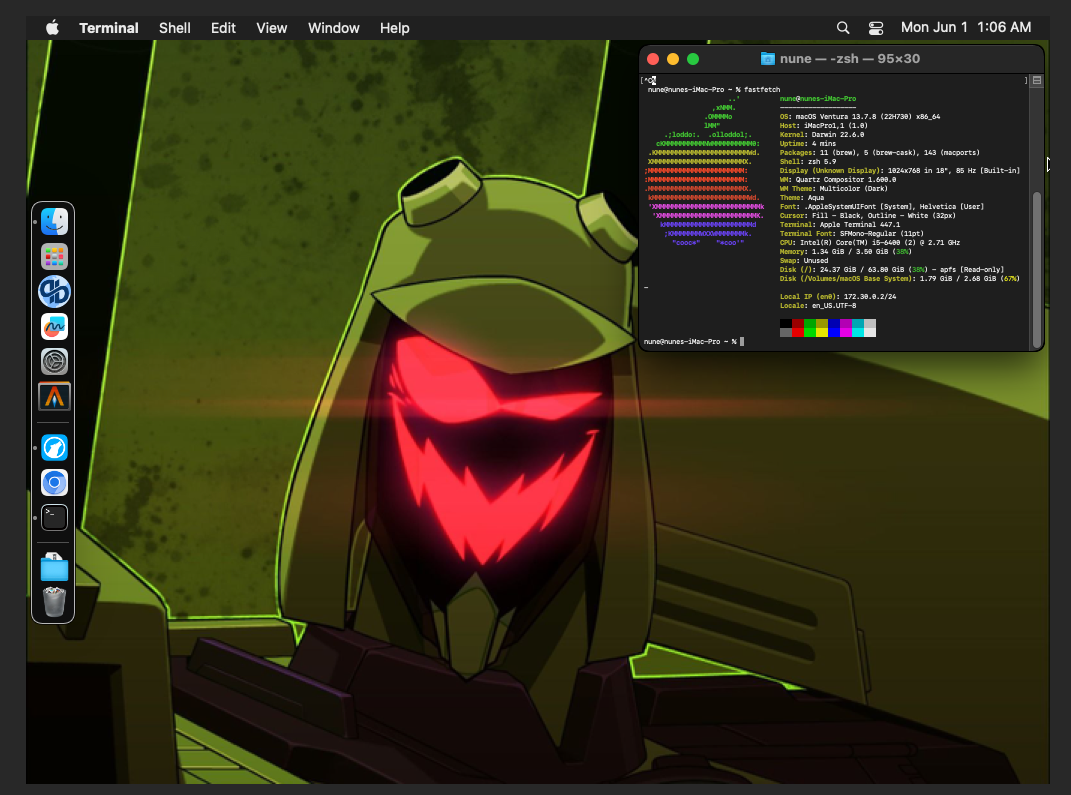Image resolution: width=1071 pixels, height=795 pixels.
Task: Launch the blue interlocking-letters dock app
Action: pyautogui.click(x=54, y=292)
